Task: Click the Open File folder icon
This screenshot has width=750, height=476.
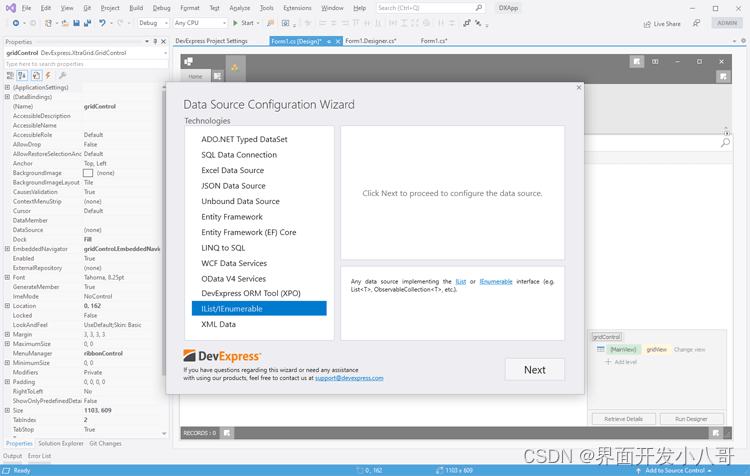Action: click(x=65, y=23)
